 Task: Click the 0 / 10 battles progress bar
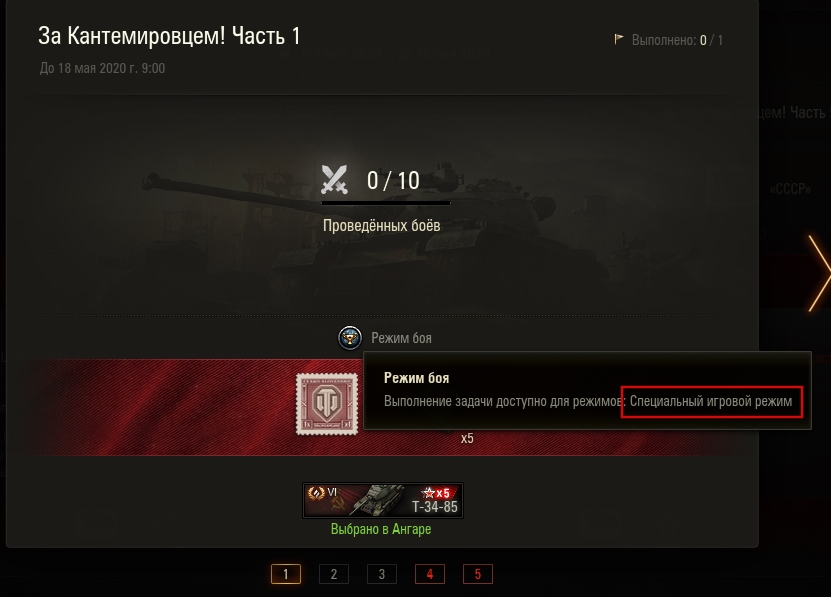tap(386, 203)
